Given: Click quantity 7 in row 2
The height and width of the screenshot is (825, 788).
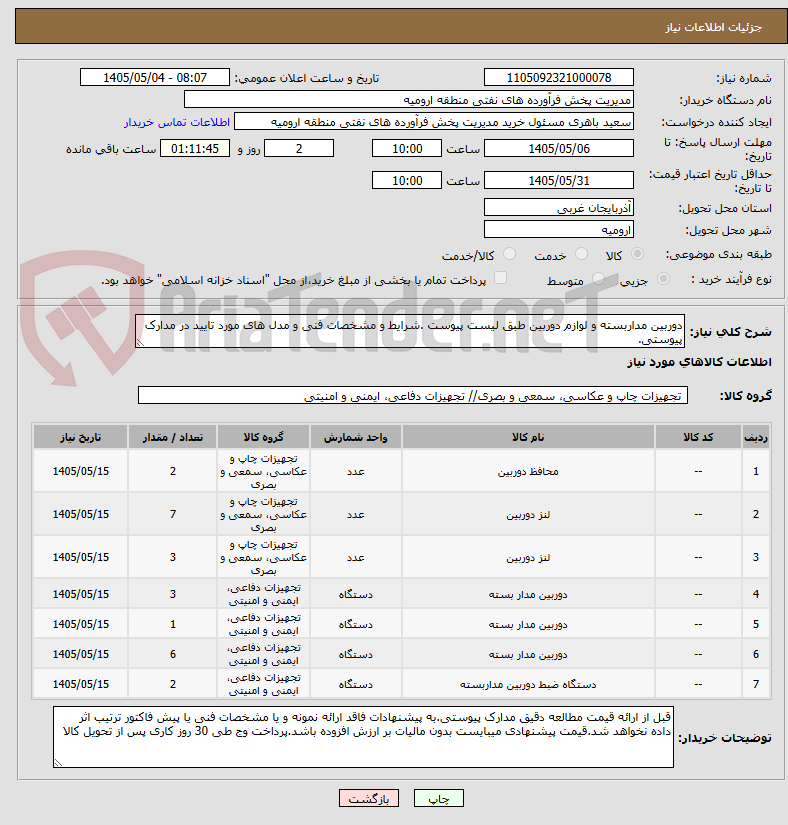Looking at the screenshot, I should click(173, 514).
